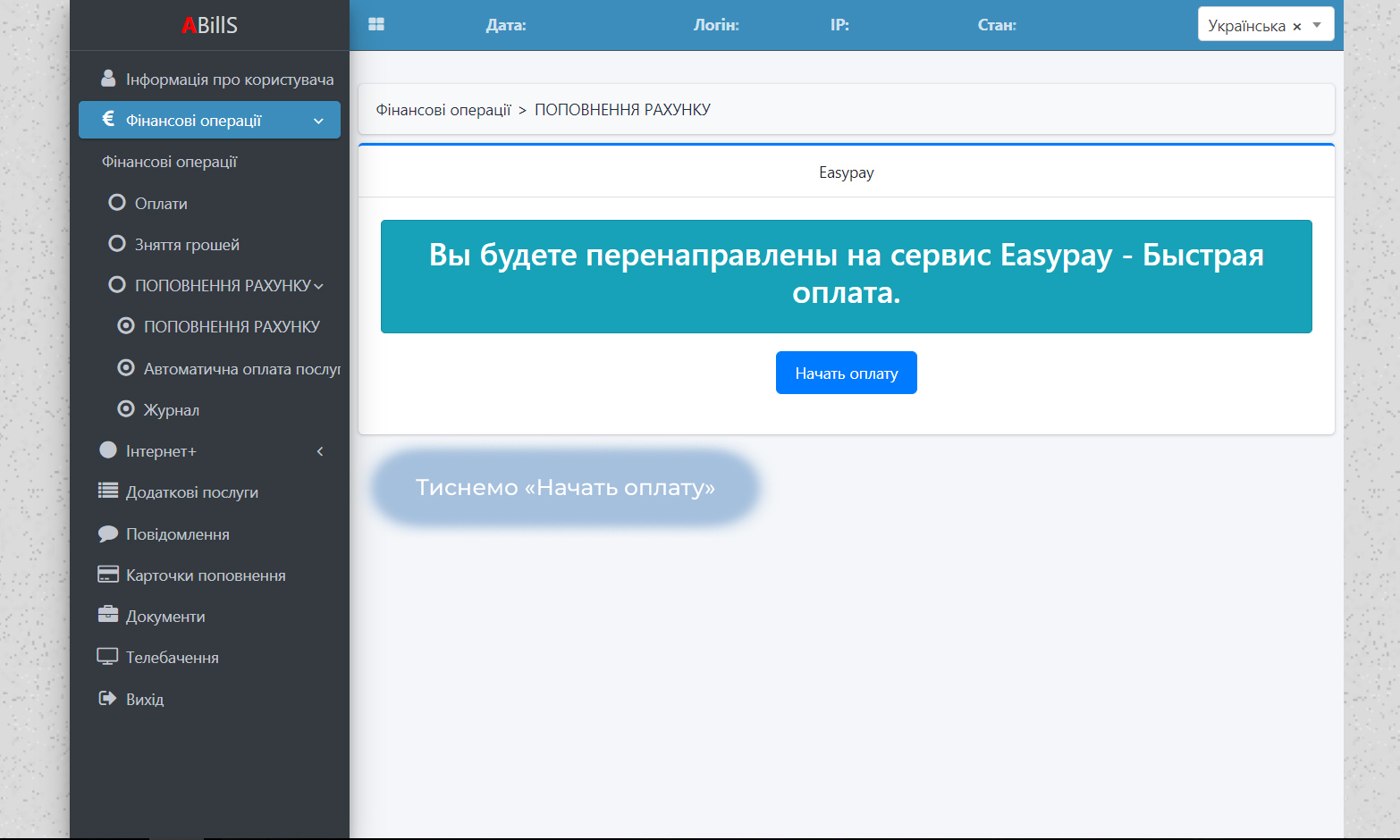The height and width of the screenshot is (840, 1400).
Task: Click the Логін: label in the top bar
Action: pyautogui.click(x=716, y=25)
